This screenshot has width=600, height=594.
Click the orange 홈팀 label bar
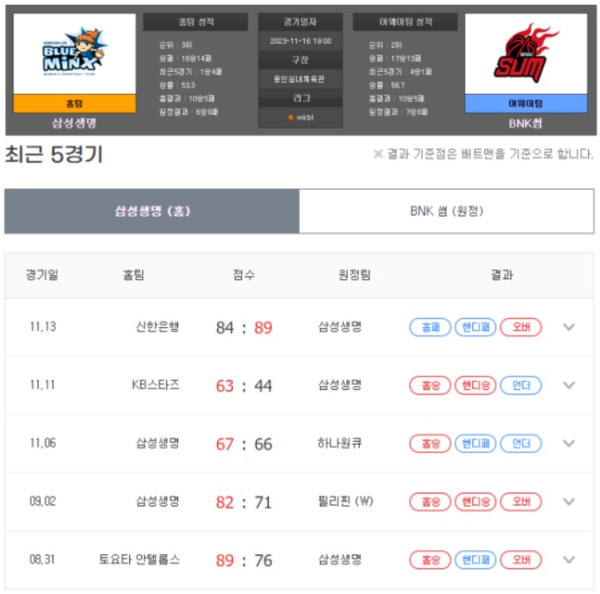(x=75, y=103)
